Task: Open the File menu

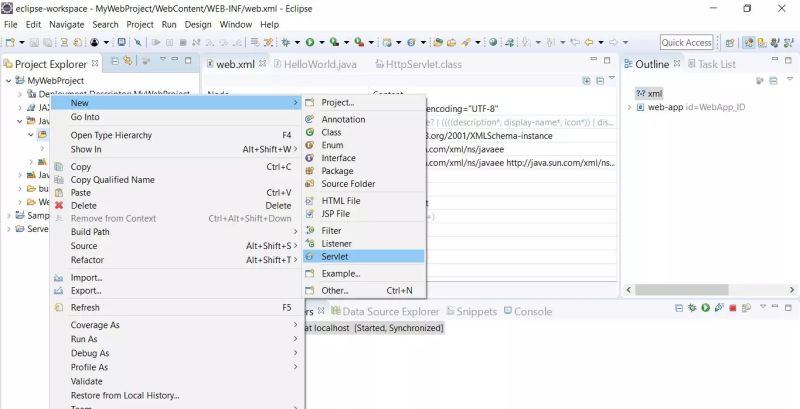Action: click(x=10, y=24)
